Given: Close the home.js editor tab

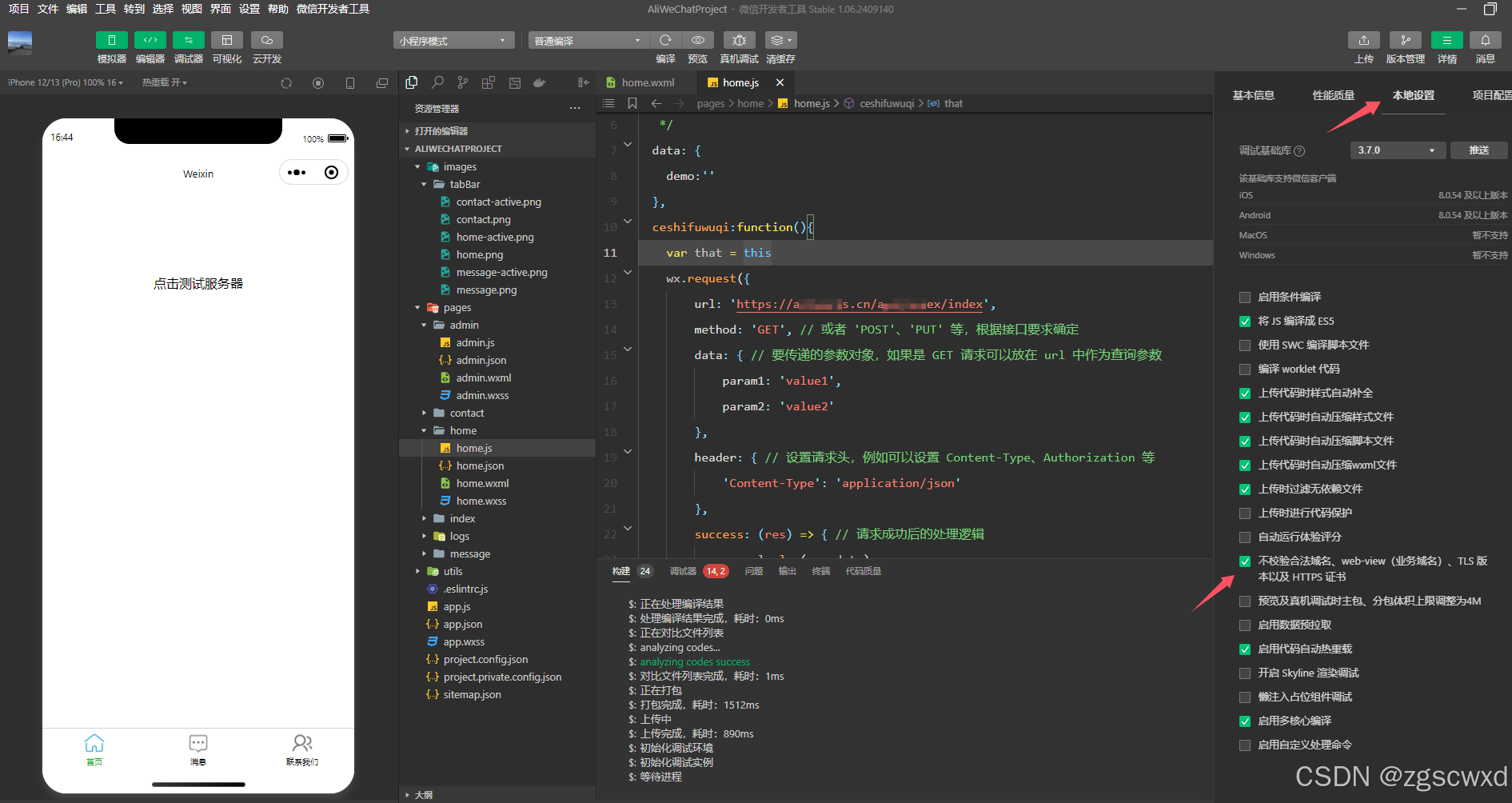Looking at the screenshot, I should [x=780, y=82].
